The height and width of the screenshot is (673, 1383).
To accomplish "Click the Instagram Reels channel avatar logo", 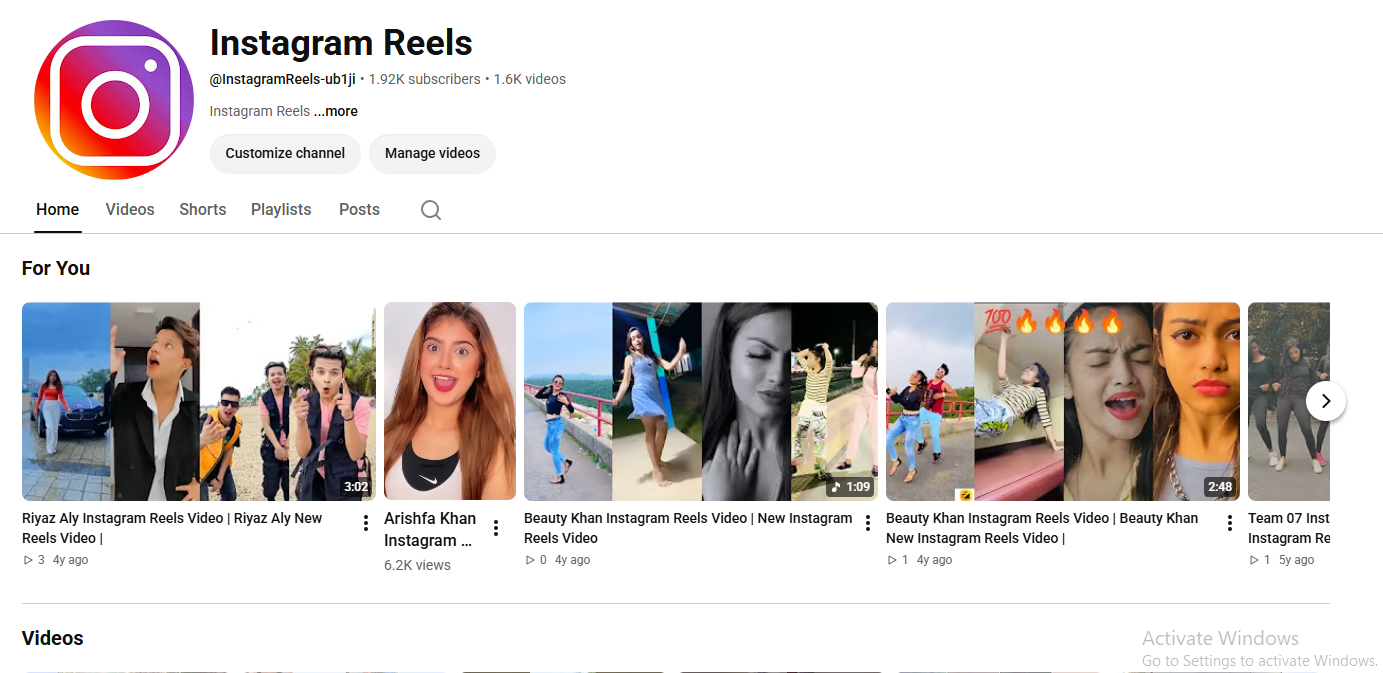I will click(x=114, y=100).
